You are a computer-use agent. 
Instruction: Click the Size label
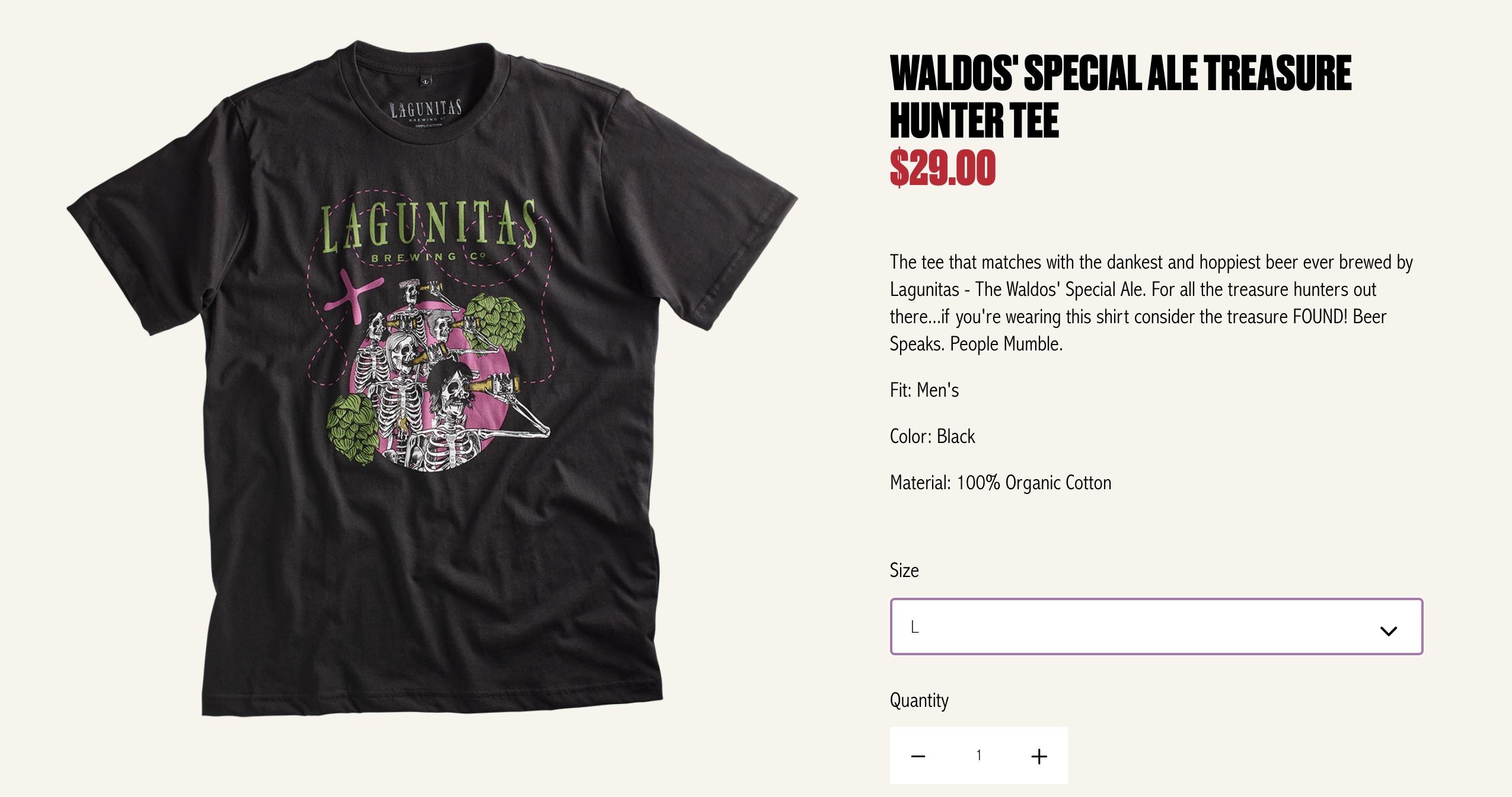904,570
